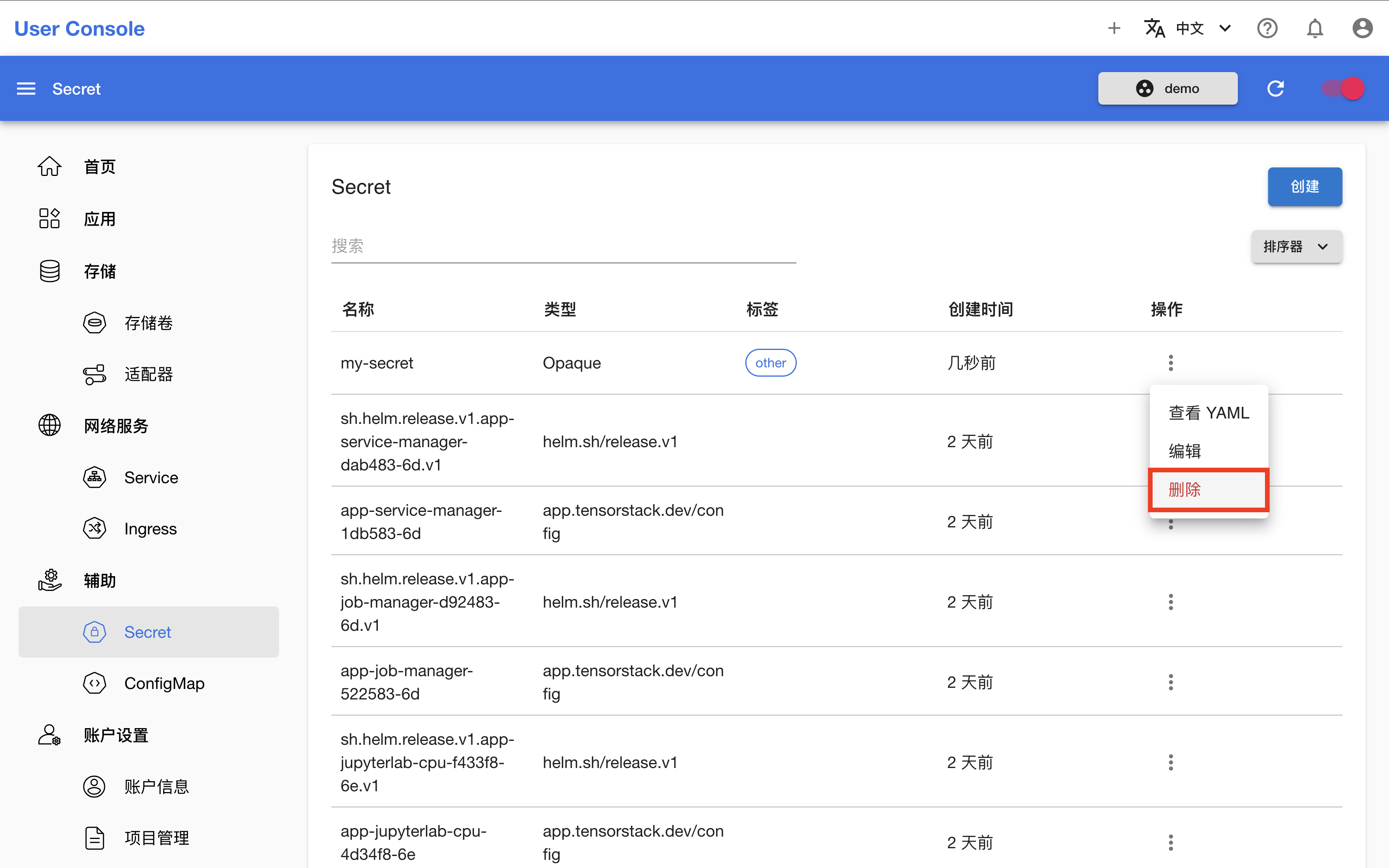Open notifications bell
Screen dimensions: 1389x868
(1314, 28)
